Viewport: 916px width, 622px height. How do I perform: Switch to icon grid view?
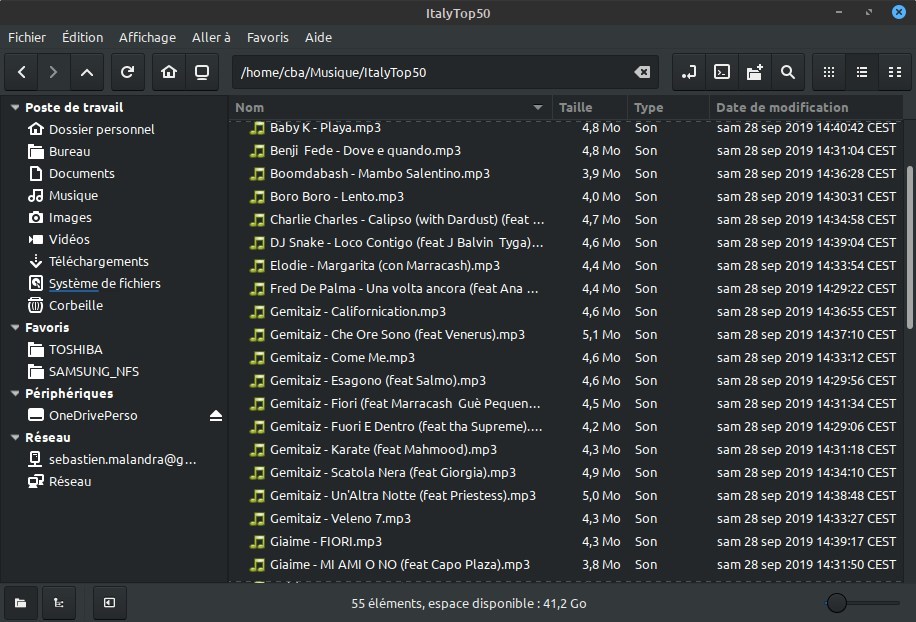[828, 72]
